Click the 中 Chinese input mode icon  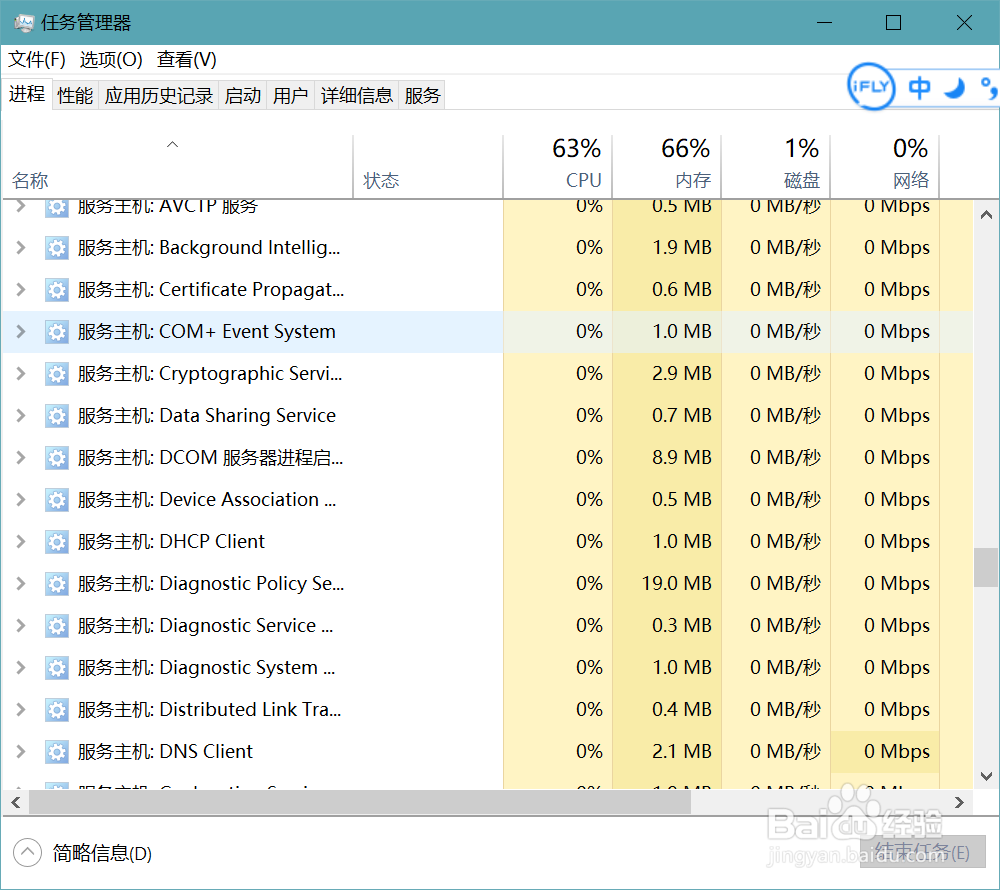pos(918,87)
